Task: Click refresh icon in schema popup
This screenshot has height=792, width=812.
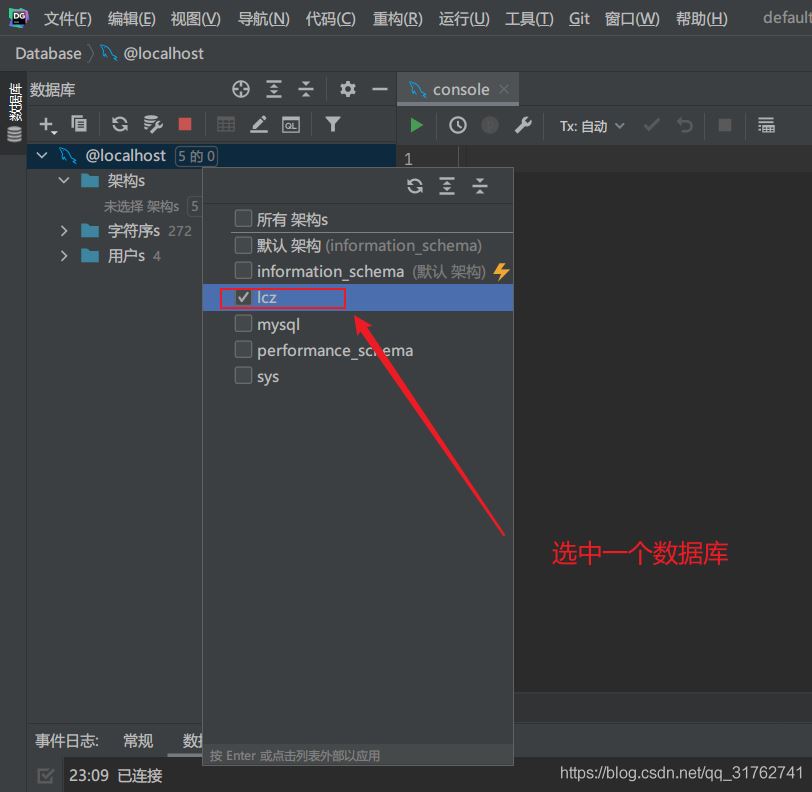Action: [x=415, y=186]
